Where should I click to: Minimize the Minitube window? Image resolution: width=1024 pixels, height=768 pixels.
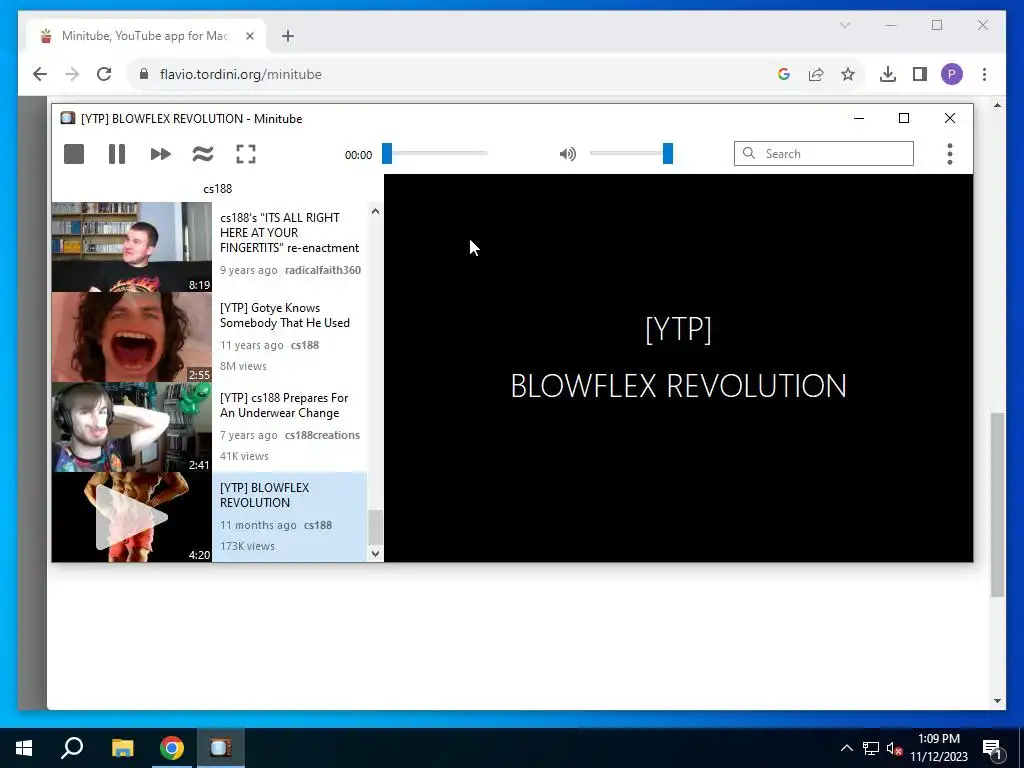(859, 118)
